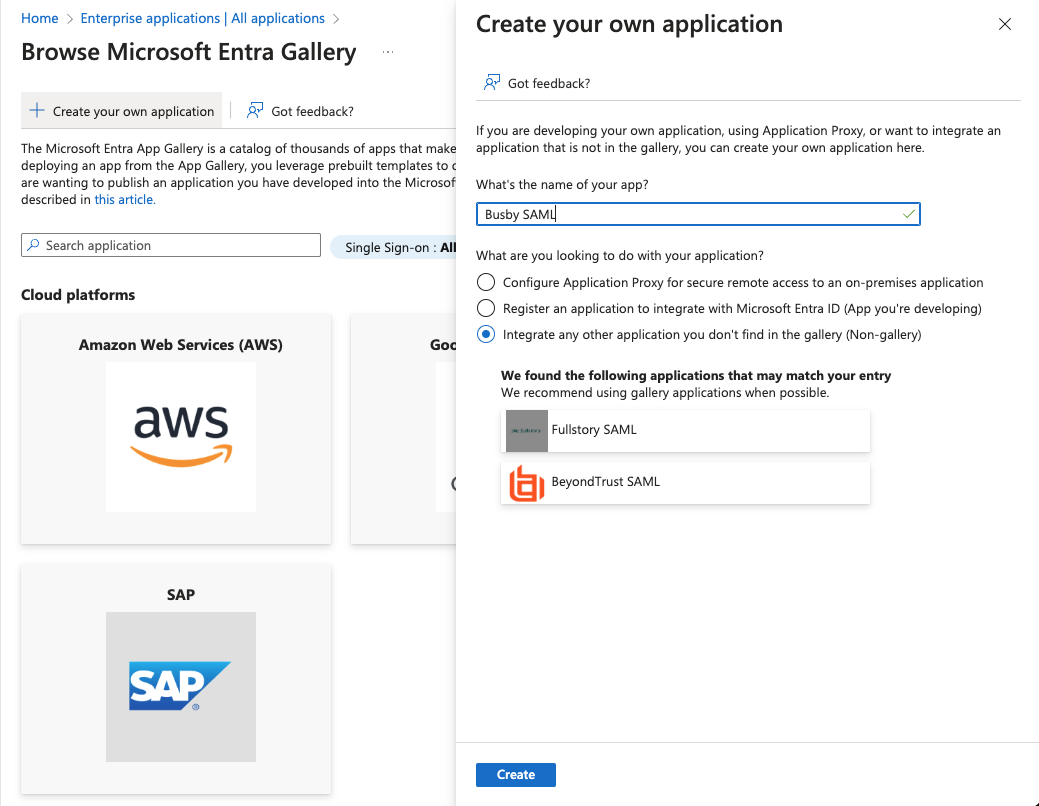The image size is (1039, 806).
Task: Select Configure Application Proxy radio option
Action: click(x=486, y=282)
